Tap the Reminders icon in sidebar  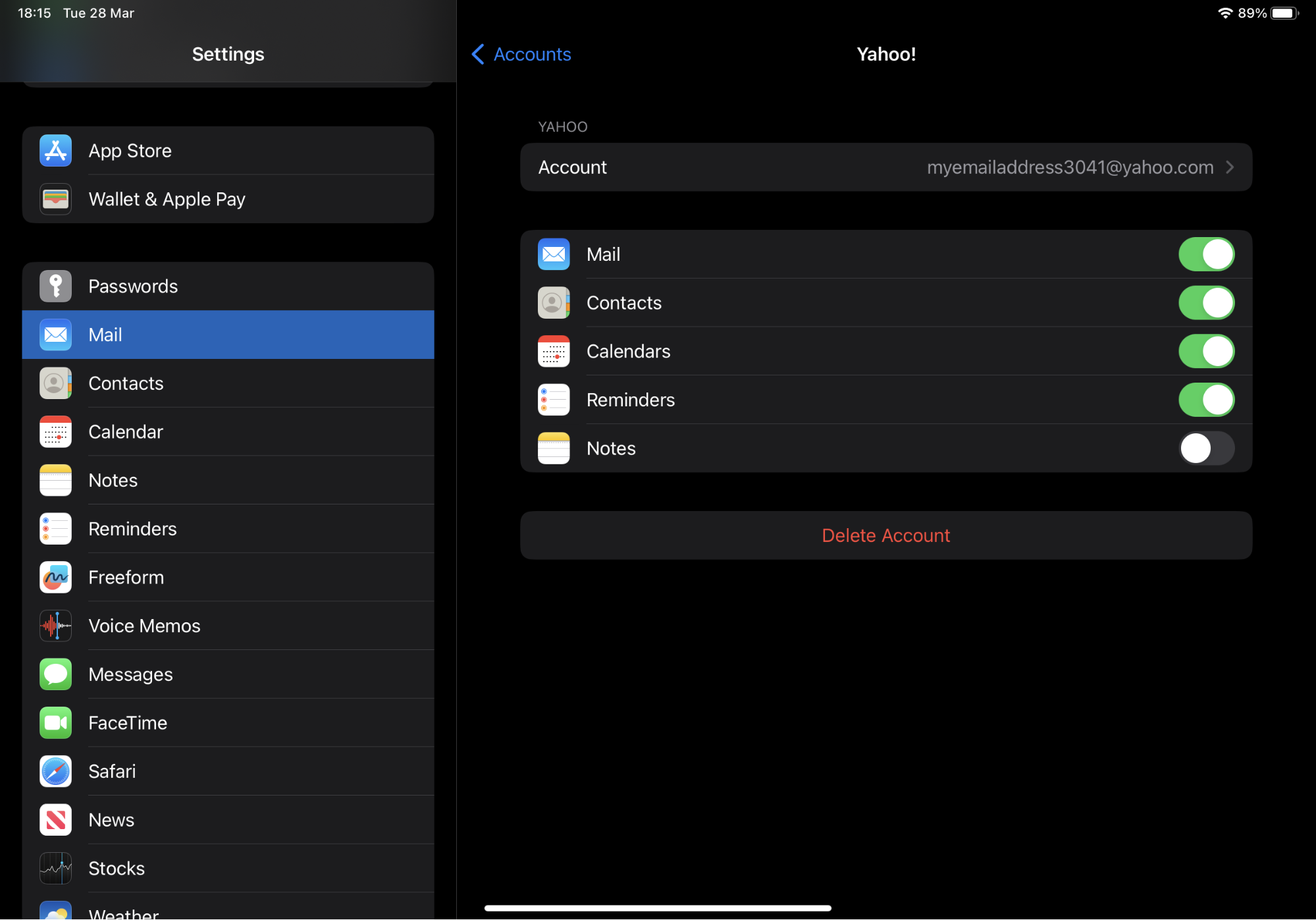point(55,529)
